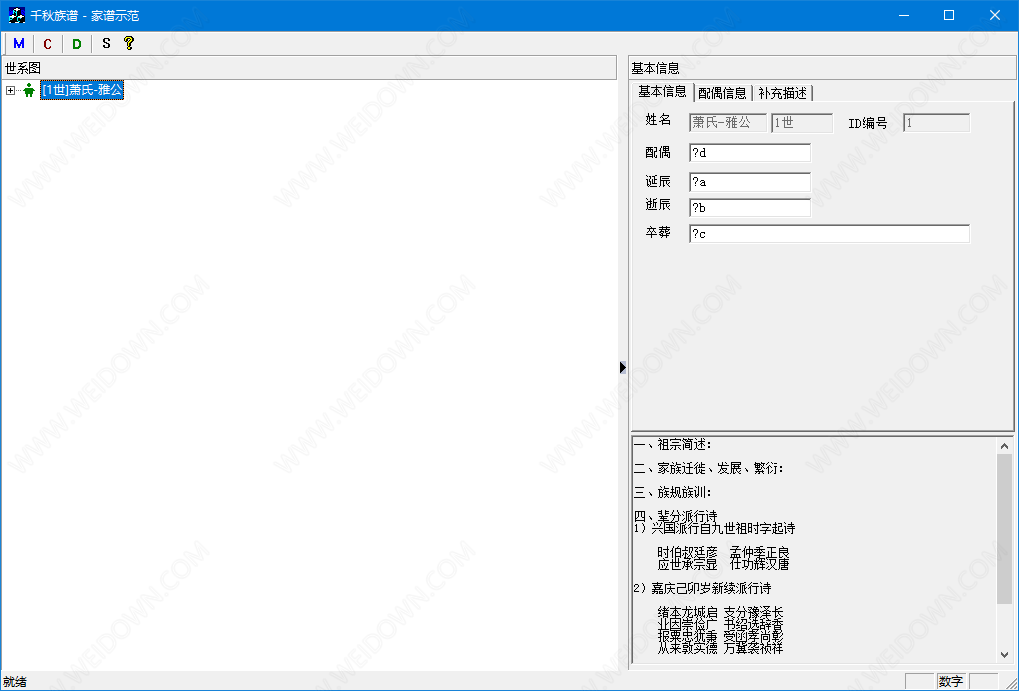The width and height of the screenshot is (1019, 691).
Task: Click the red C toolbar icon
Action: 47,44
